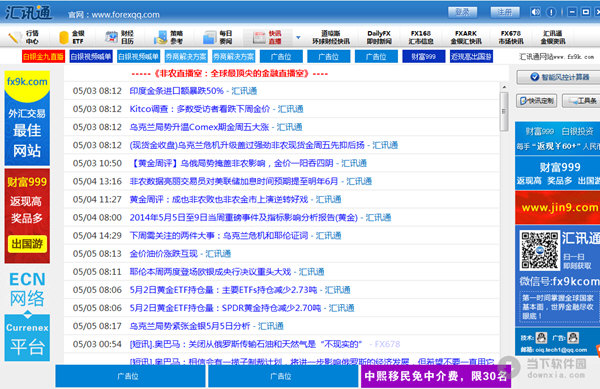Click the yellow 出国游 button in left banner
This screenshot has height=389, width=600.
pyautogui.click(x=27, y=244)
